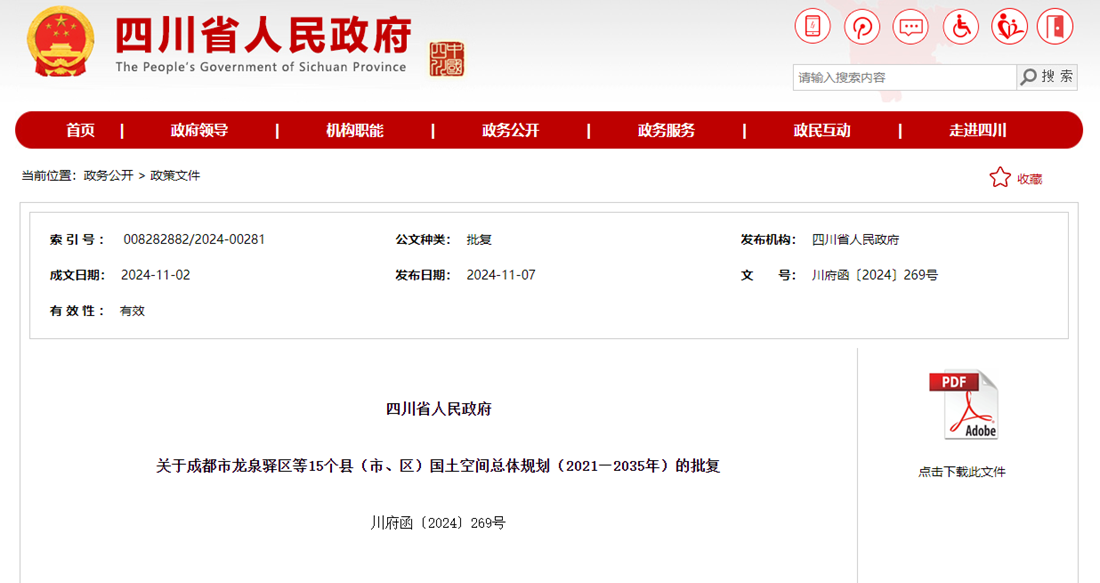Click the 政务公开 breadcrumb link
The height and width of the screenshot is (583, 1100).
point(108,175)
